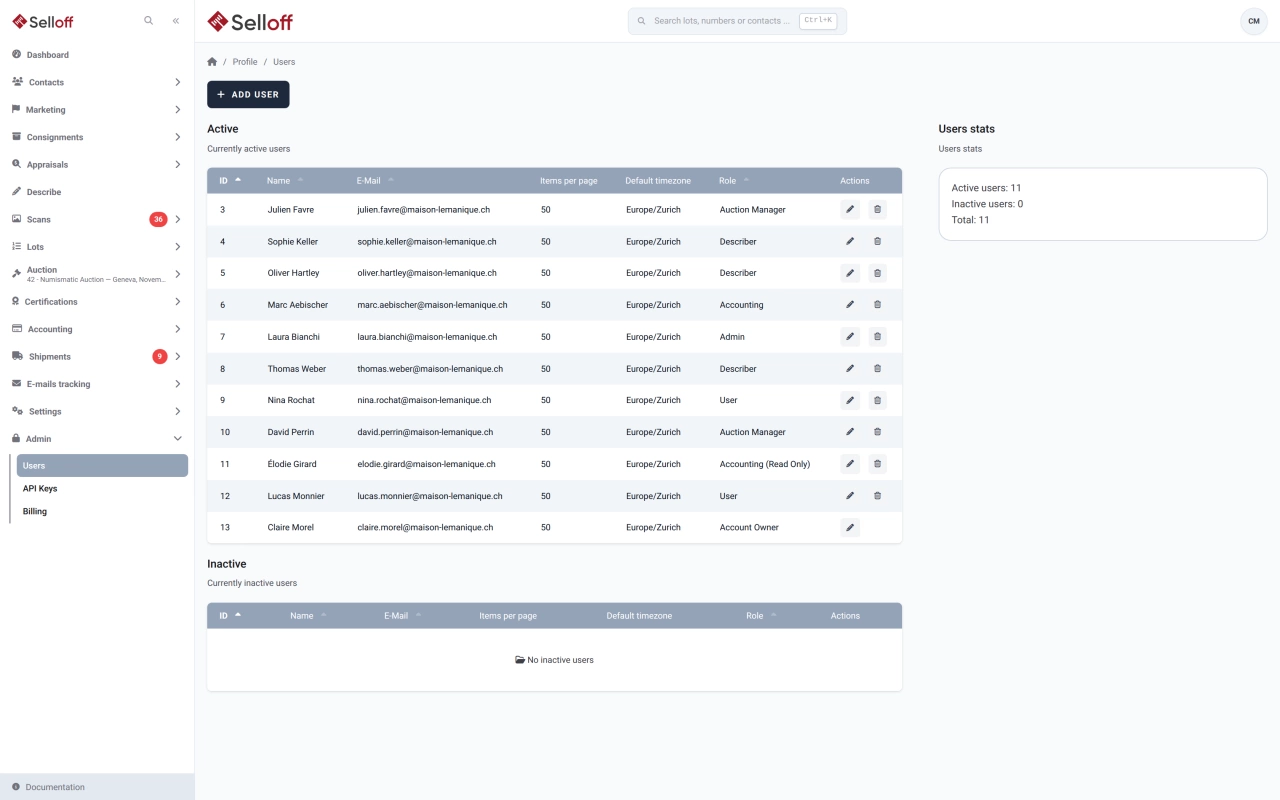Expand the Appraisals sidebar menu
The width and height of the screenshot is (1280, 800).
(x=177, y=164)
